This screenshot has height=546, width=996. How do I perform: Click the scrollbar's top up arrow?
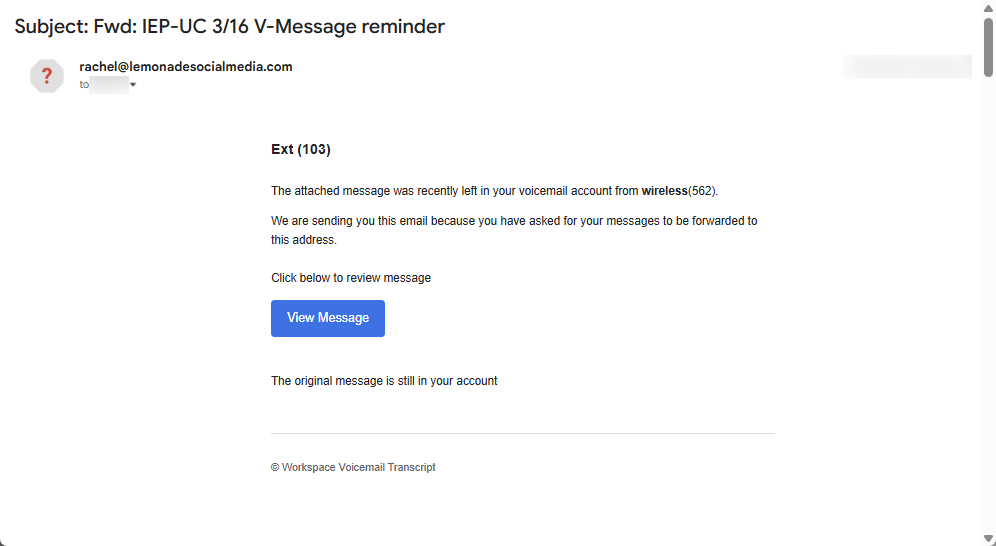(x=988, y=9)
